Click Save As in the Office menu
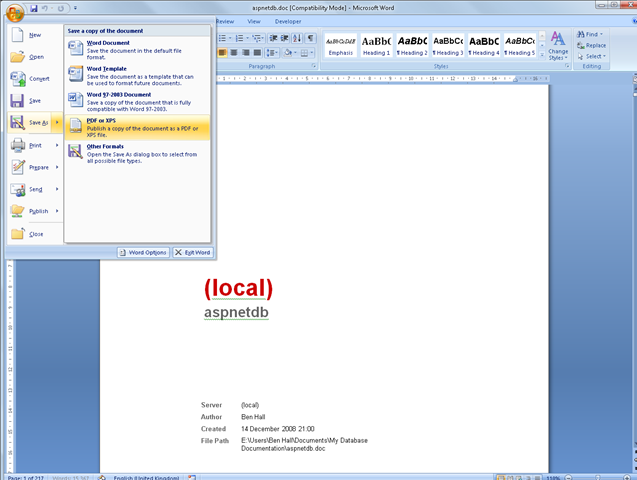Image resolution: width=637 pixels, height=480 pixels. [x=30, y=123]
